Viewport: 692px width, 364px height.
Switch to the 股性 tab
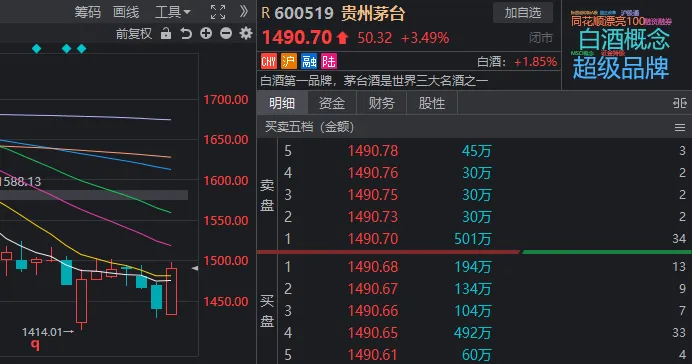(x=432, y=103)
